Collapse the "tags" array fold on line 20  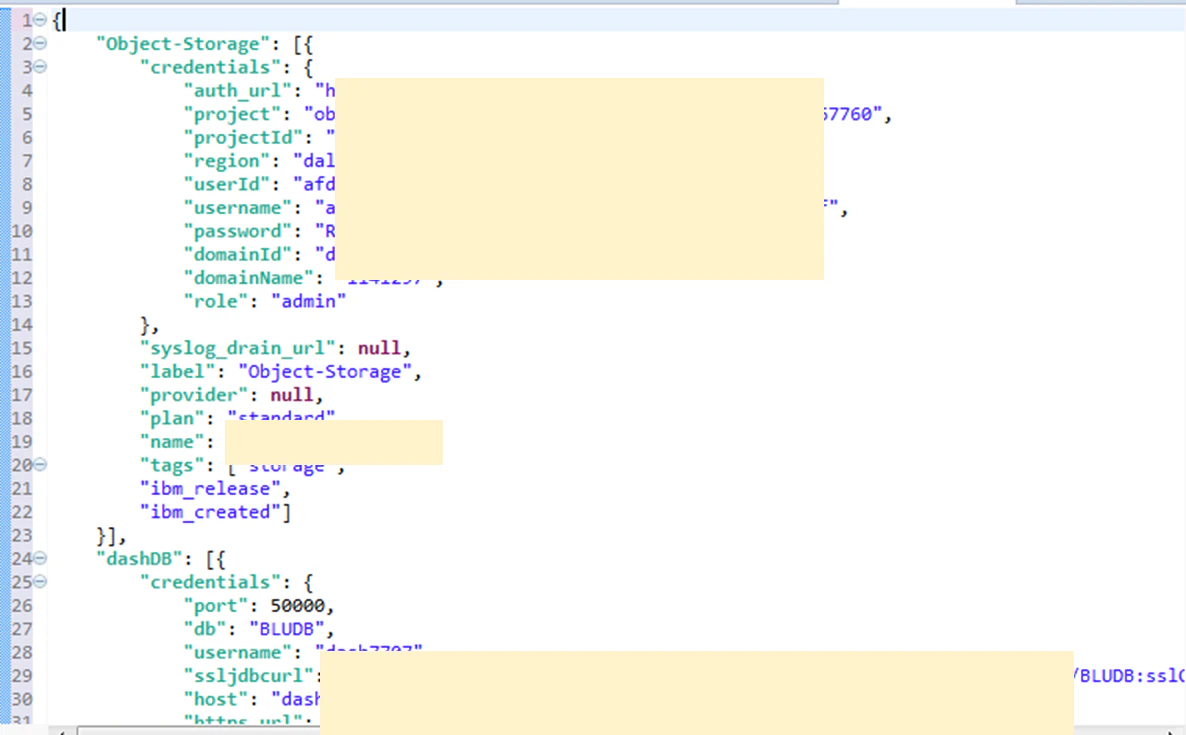click(40, 465)
